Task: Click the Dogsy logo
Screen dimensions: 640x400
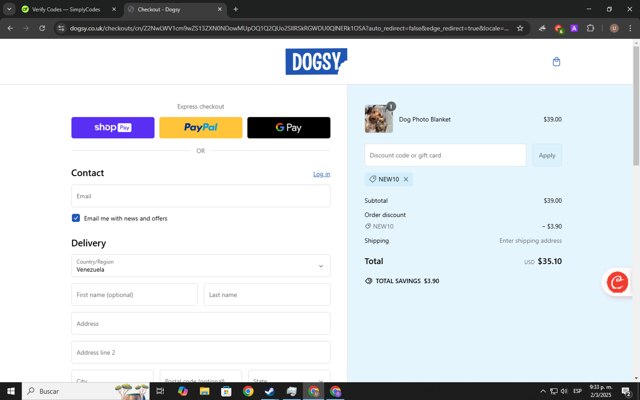Action: point(316,62)
